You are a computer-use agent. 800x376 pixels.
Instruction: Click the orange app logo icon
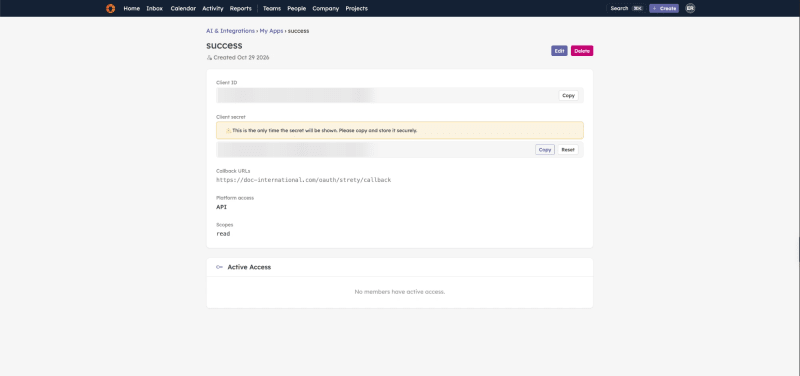pyautogui.click(x=110, y=8)
